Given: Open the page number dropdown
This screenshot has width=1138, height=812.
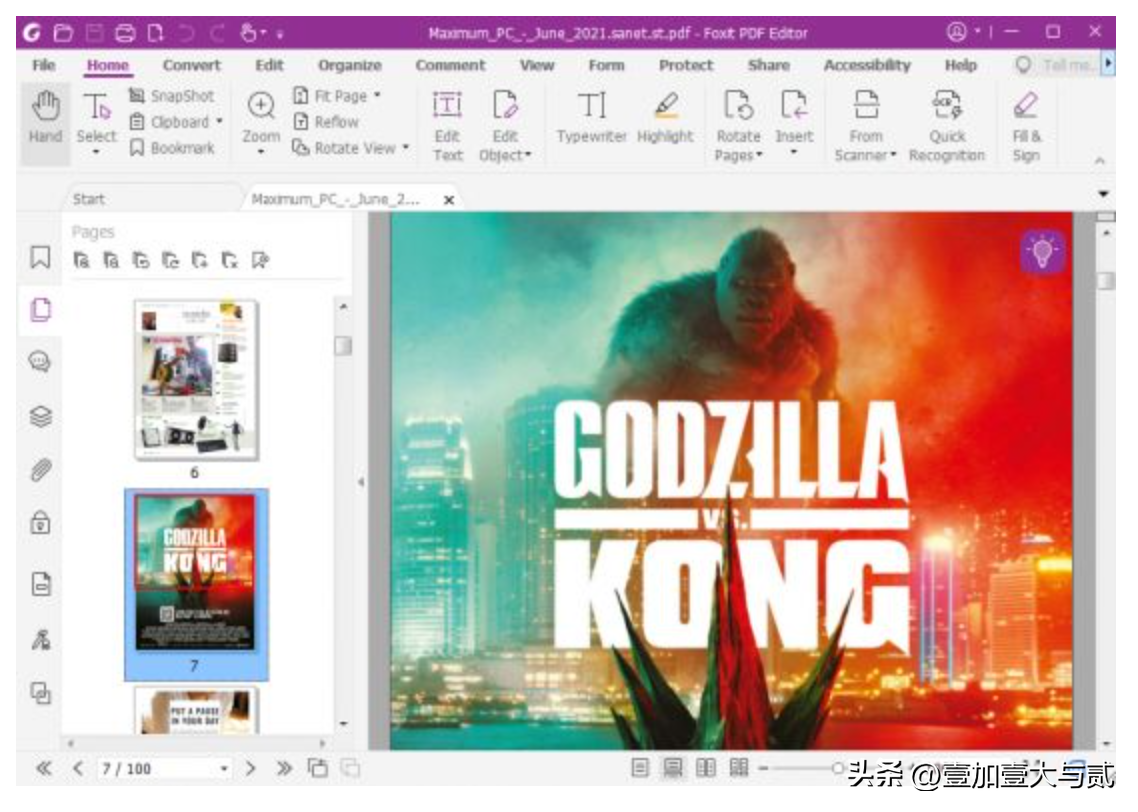Looking at the screenshot, I should point(224,768).
